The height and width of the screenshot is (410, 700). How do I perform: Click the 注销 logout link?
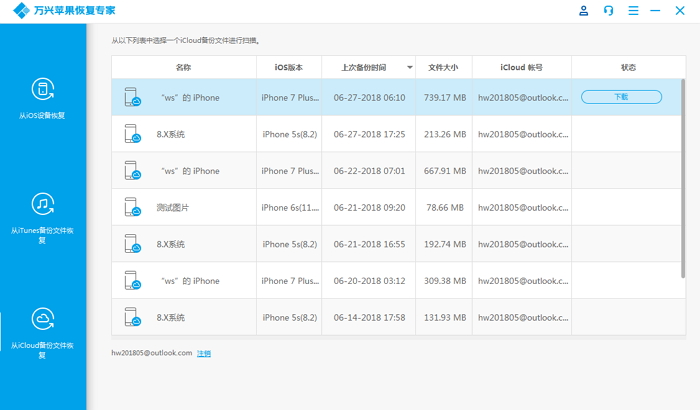(204, 353)
